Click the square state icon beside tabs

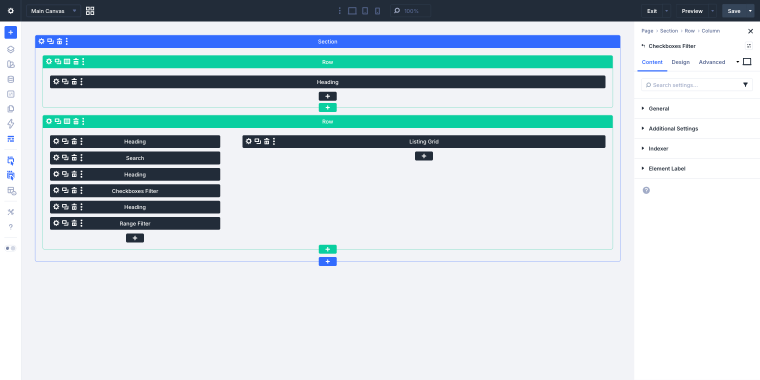tap(747, 62)
